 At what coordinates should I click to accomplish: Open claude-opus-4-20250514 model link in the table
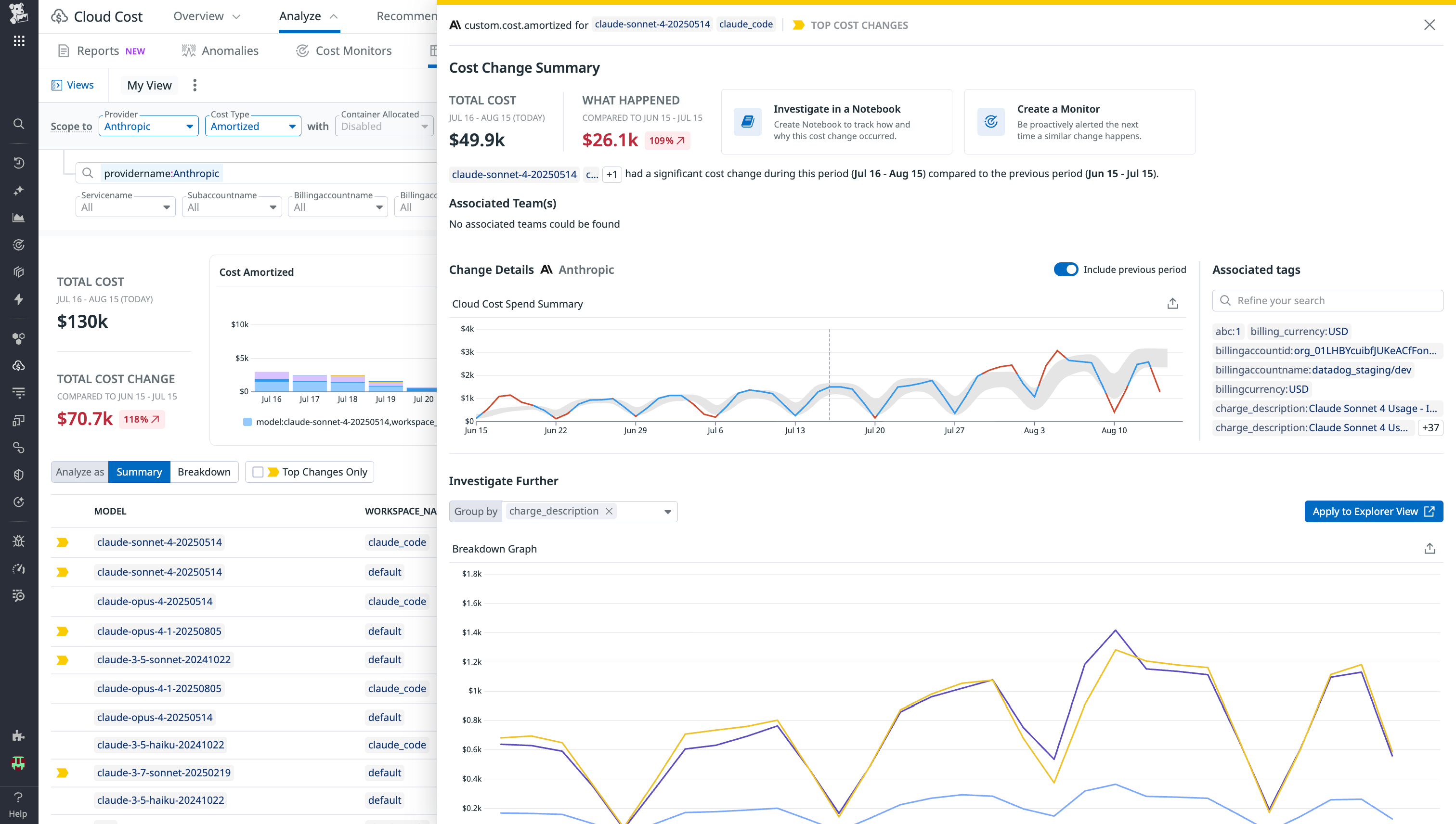[x=155, y=601]
